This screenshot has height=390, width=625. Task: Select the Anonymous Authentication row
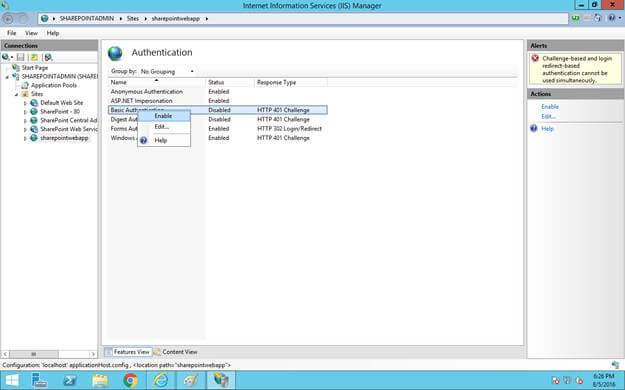pyautogui.click(x=218, y=92)
